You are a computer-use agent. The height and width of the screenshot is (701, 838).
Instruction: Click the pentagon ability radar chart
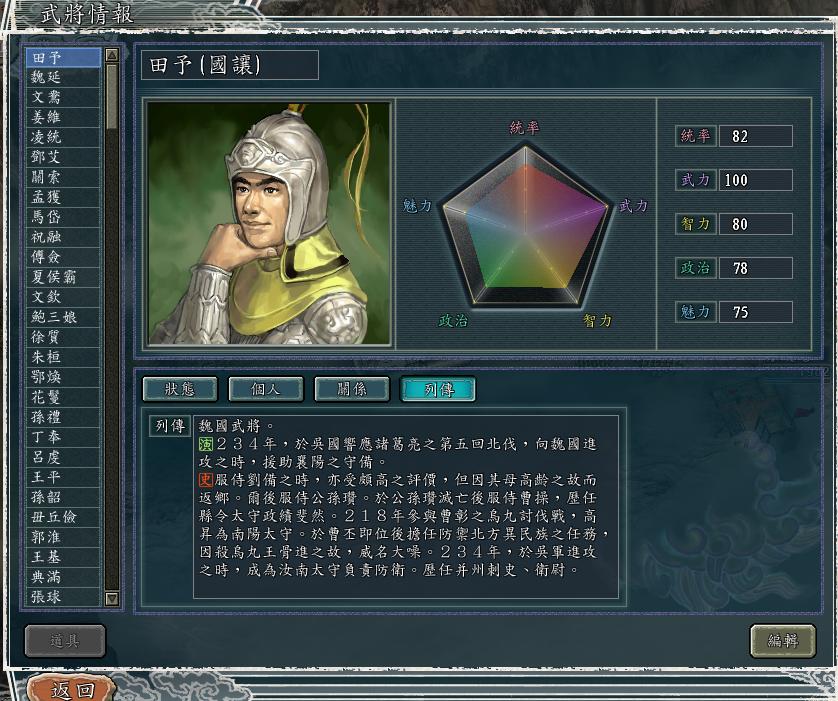click(x=526, y=225)
